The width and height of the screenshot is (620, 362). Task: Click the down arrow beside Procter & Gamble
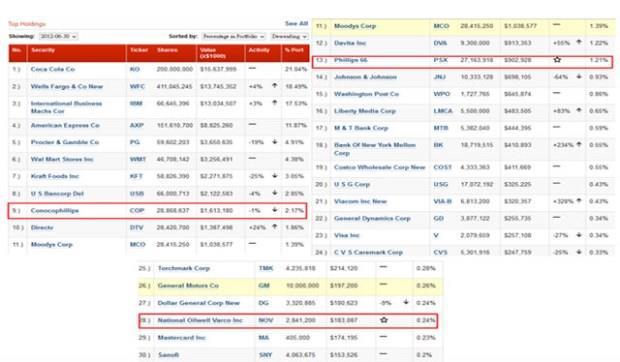[274, 141]
